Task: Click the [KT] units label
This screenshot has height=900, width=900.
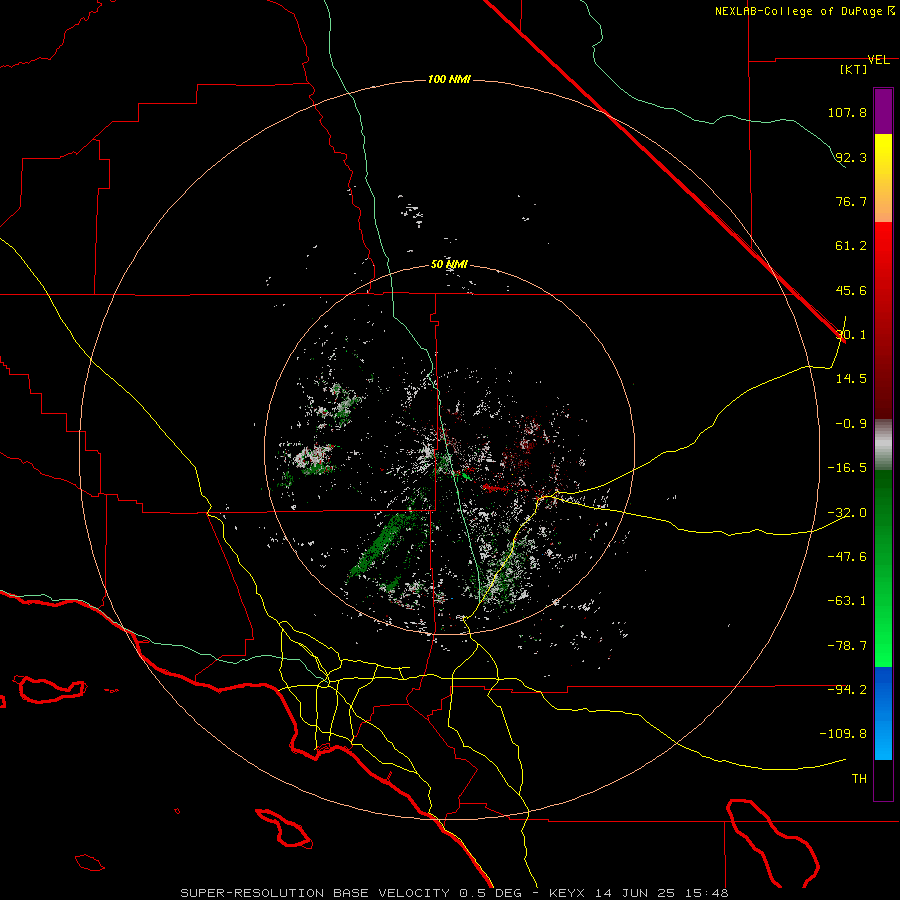Action: 854,69
